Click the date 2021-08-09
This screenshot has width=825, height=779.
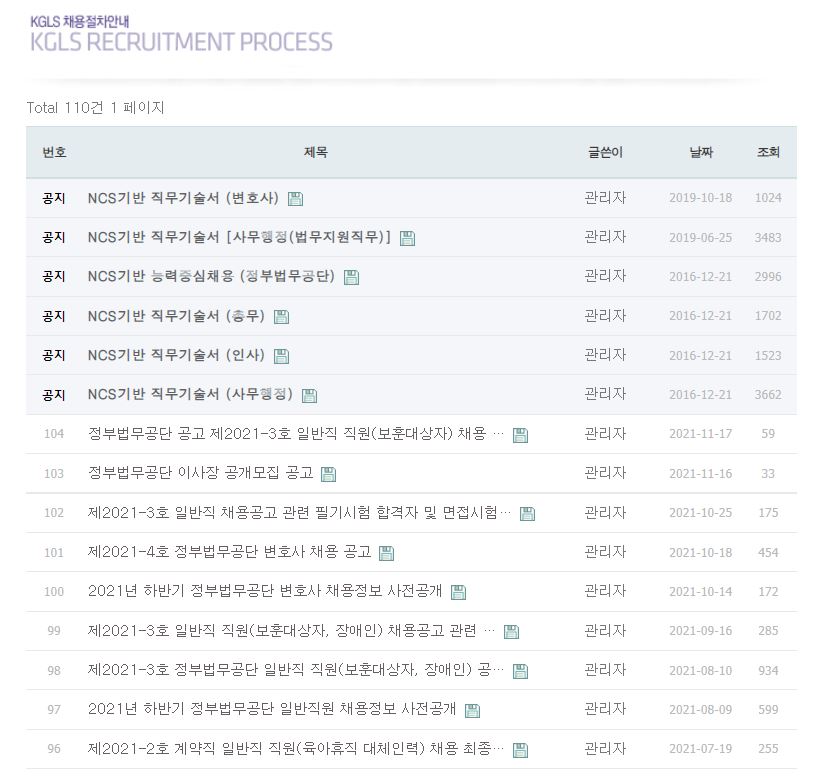coord(700,709)
